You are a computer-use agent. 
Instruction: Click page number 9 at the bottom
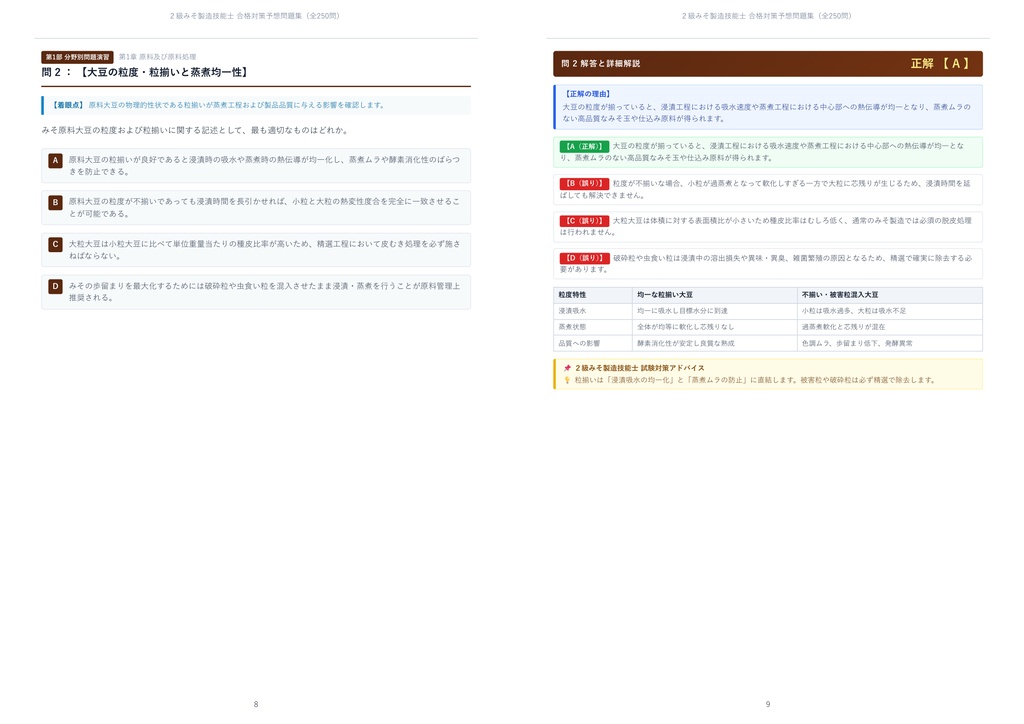(x=768, y=704)
